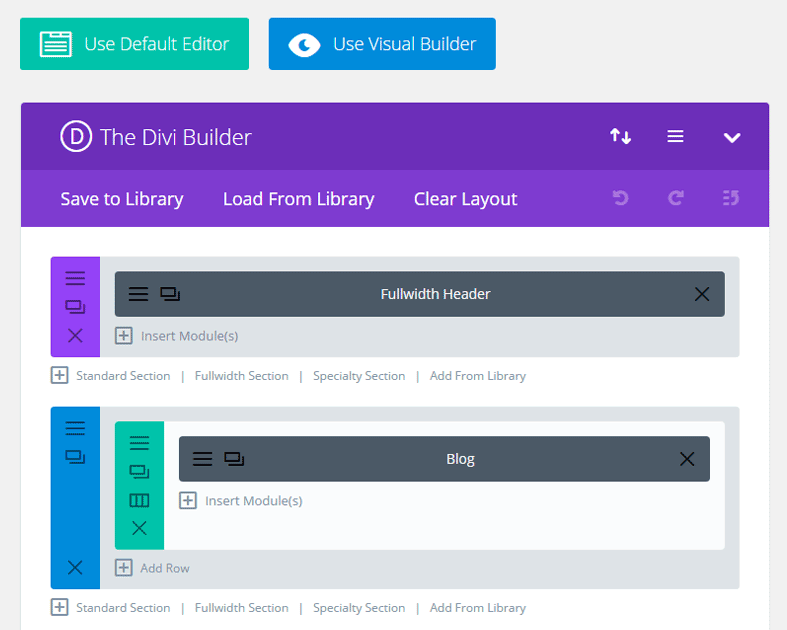The height and width of the screenshot is (630, 787).
Task: Open purple fullwidth section settings icon
Action: 75,278
